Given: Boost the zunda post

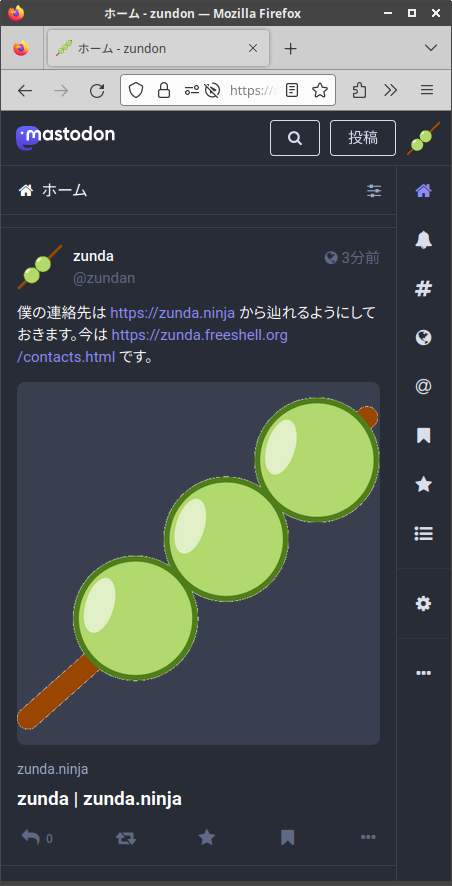Looking at the screenshot, I should pyautogui.click(x=126, y=838).
